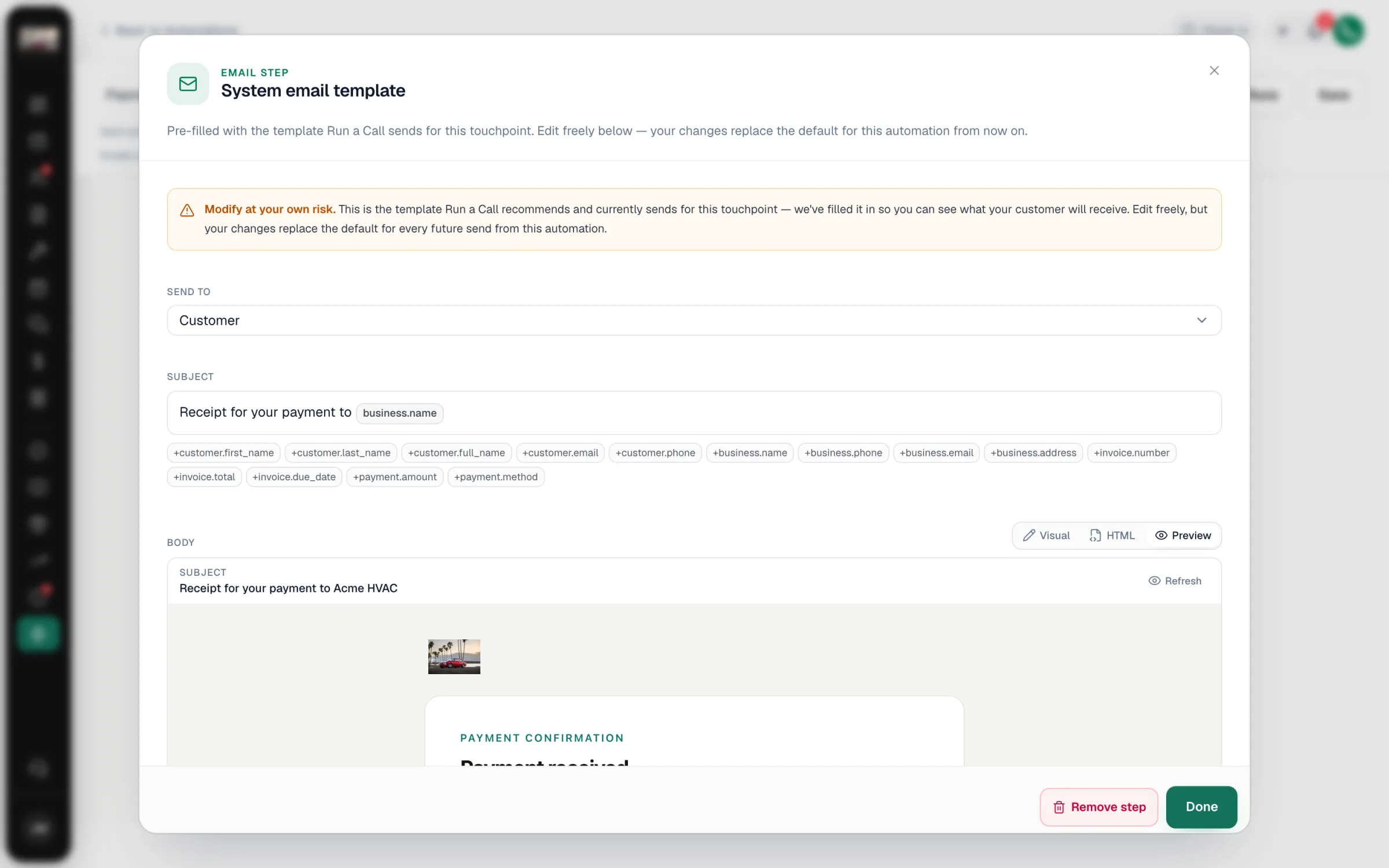Click the logo thumbnail in the preview
Screen dimensions: 1389x868
click(x=454, y=657)
